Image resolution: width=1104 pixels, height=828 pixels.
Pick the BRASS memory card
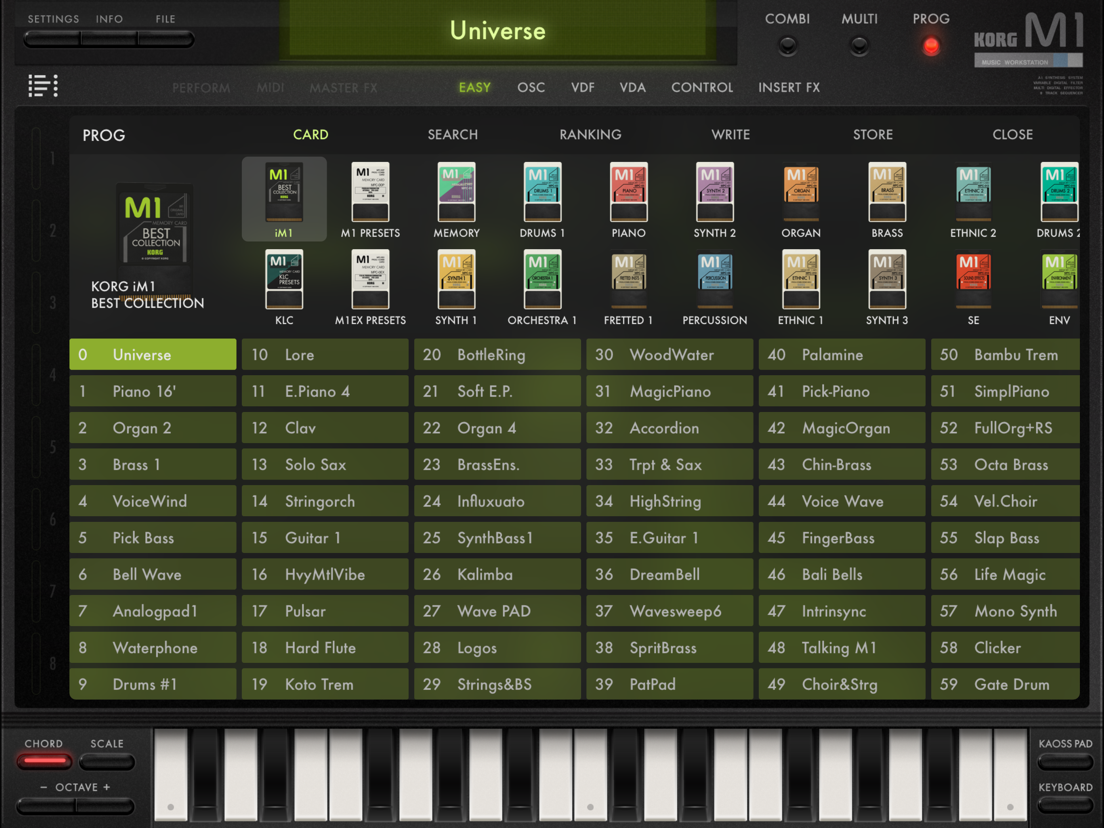[886, 194]
